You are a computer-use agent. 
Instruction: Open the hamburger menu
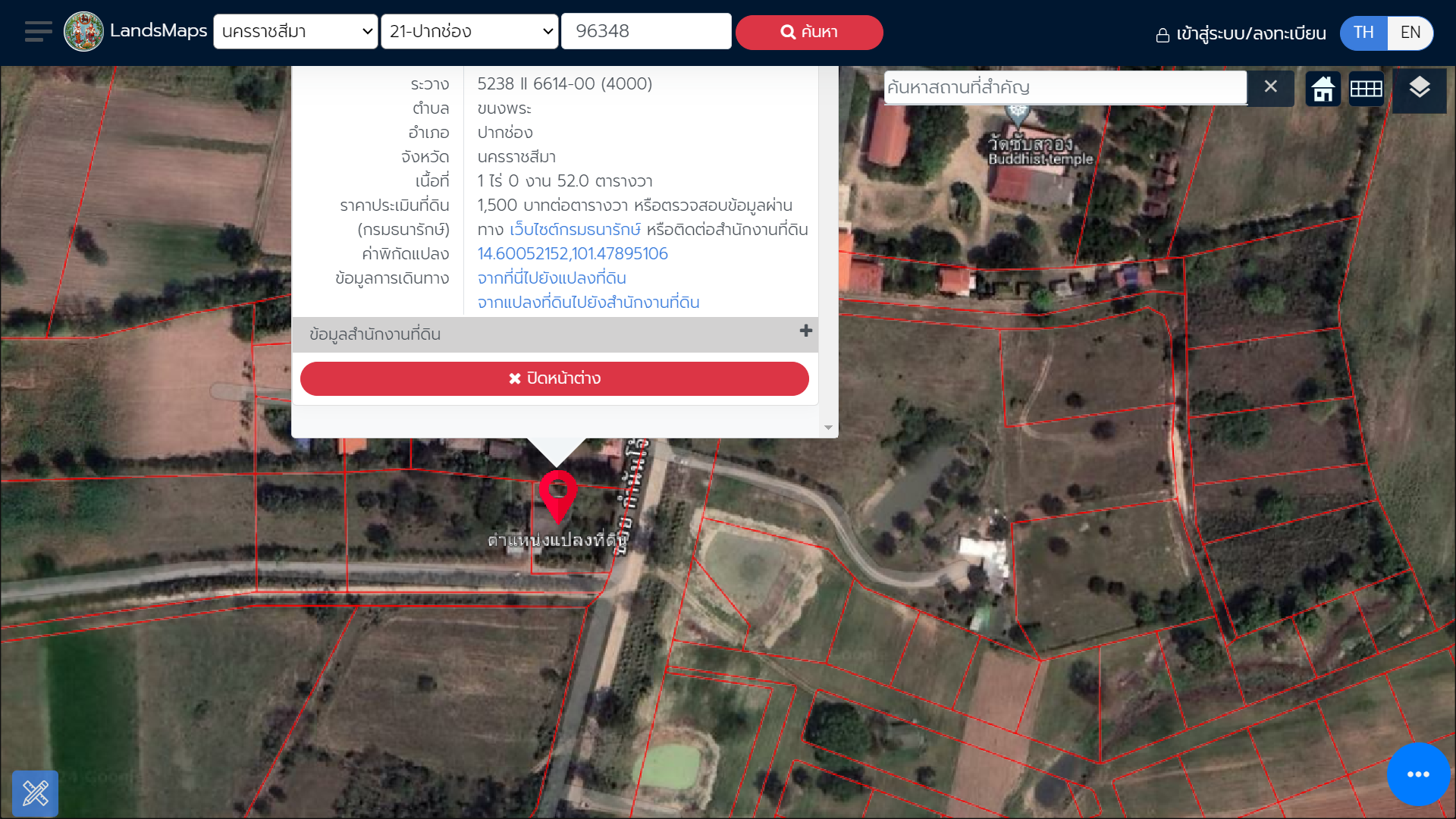tap(38, 32)
